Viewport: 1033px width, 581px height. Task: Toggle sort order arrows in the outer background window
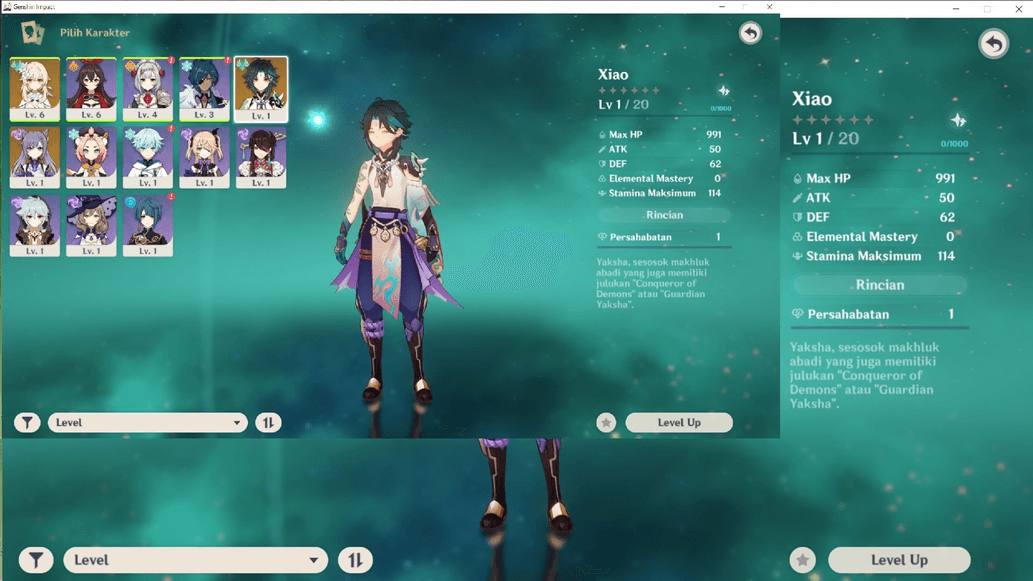[355, 560]
